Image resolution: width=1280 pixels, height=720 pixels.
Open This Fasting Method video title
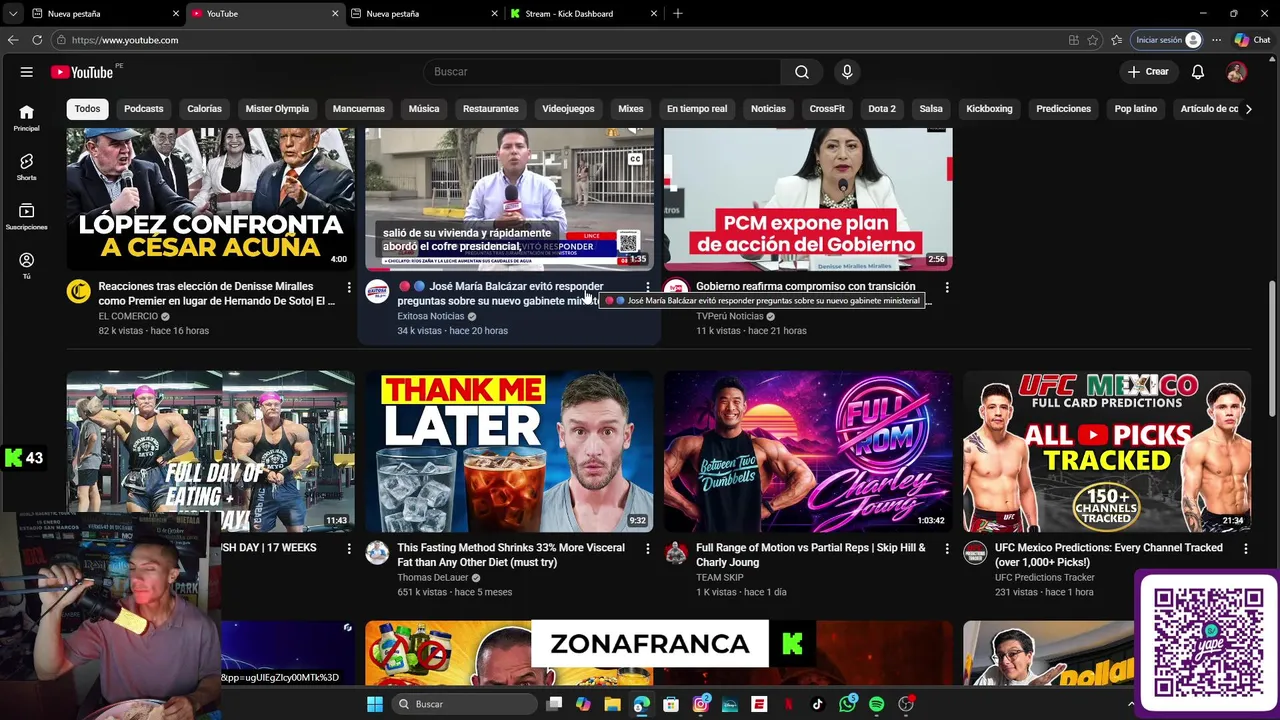pos(511,555)
